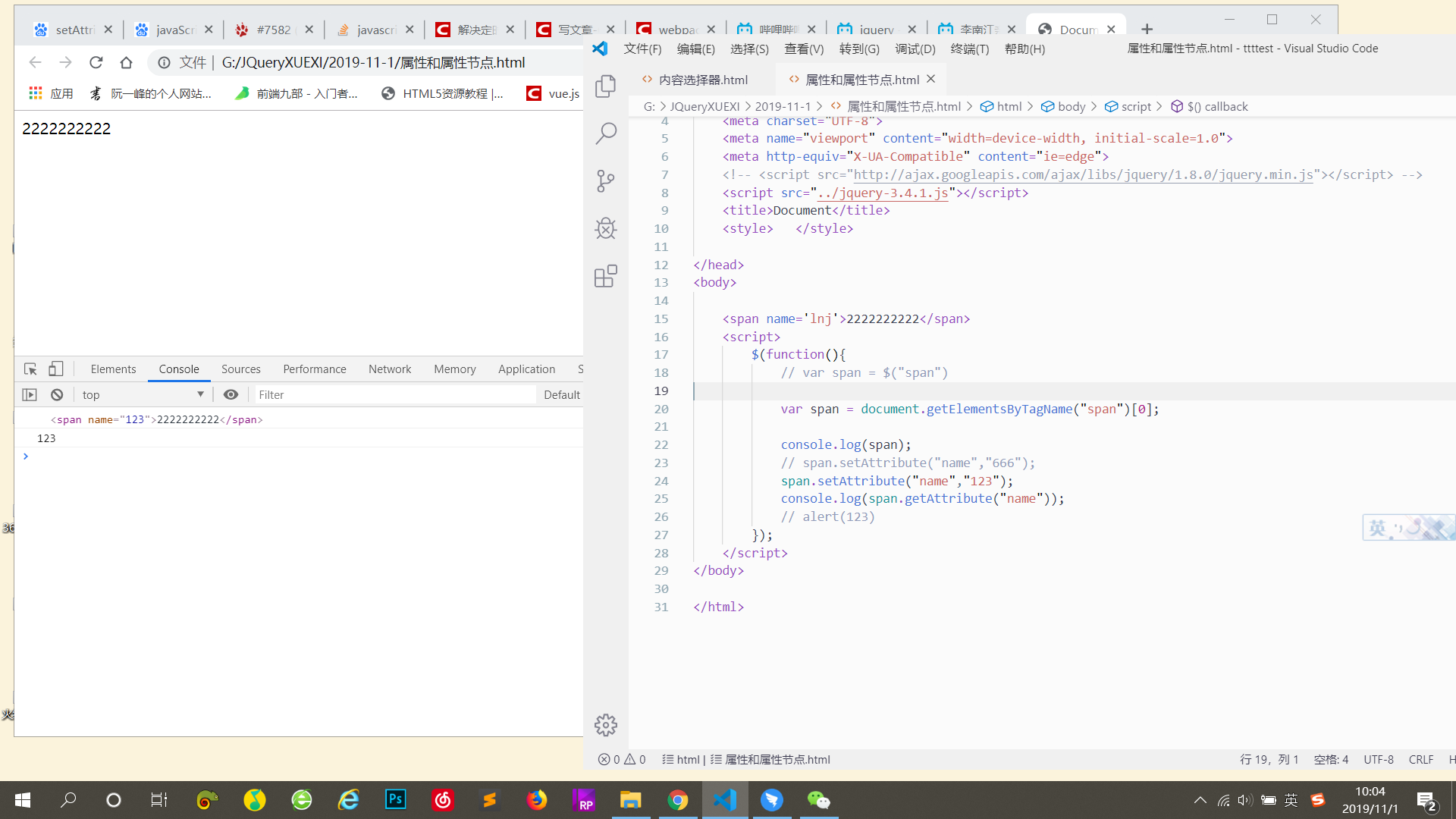Screen dimensions: 1456x819
Task: Open Windows notification center icon
Action: [1426, 801]
